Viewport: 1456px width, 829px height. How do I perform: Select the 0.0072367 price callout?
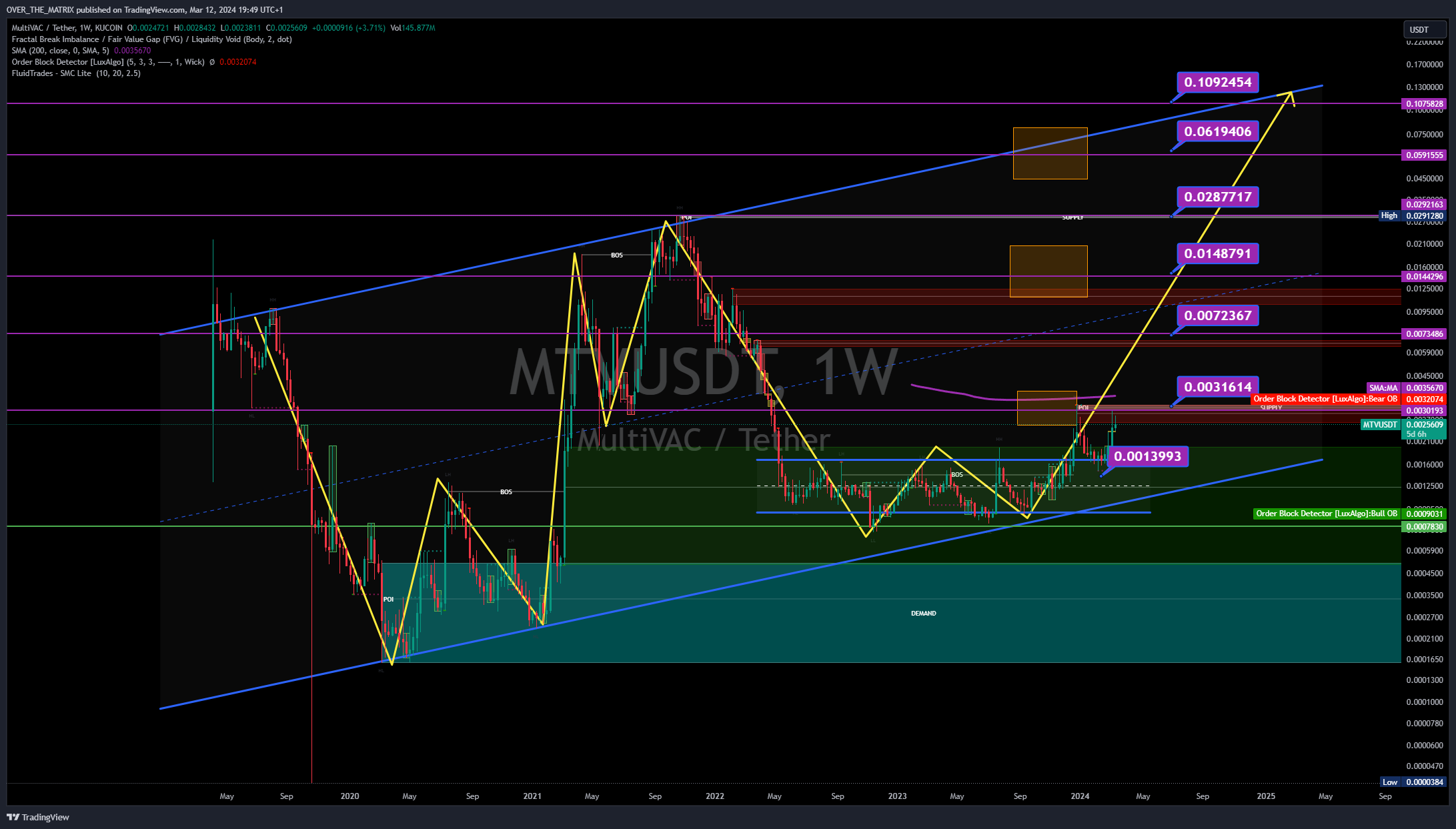pos(1218,315)
